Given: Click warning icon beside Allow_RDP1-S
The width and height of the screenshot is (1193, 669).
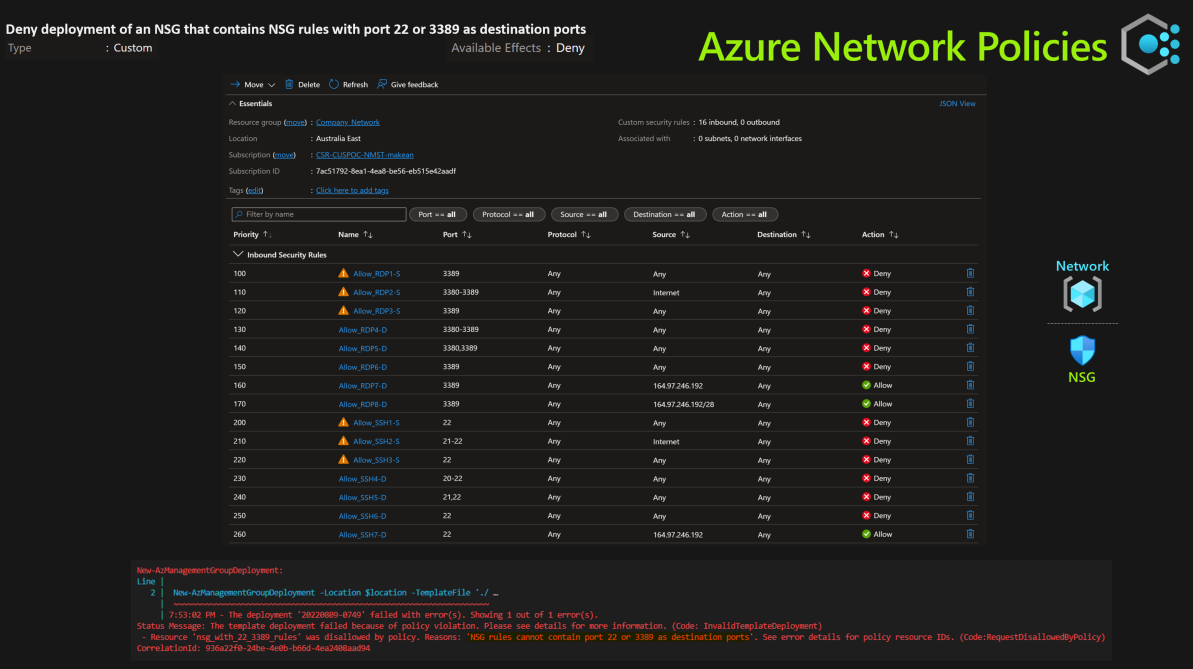Looking at the screenshot, I should 343,272.
